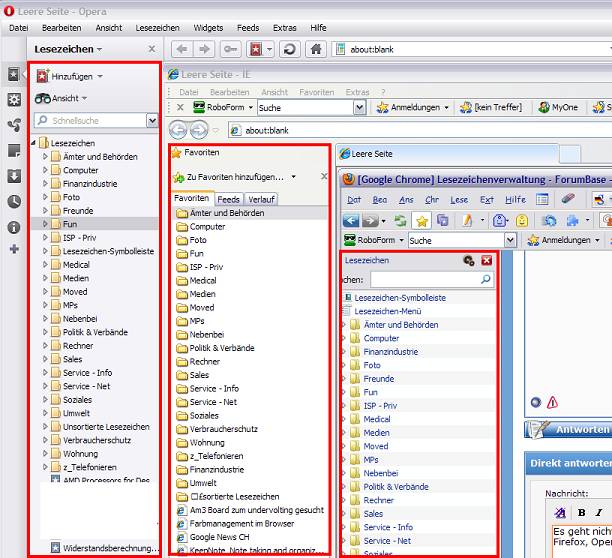Select Lesezeichen-Menü in Firefox sidebar

[x=388, y=311]
